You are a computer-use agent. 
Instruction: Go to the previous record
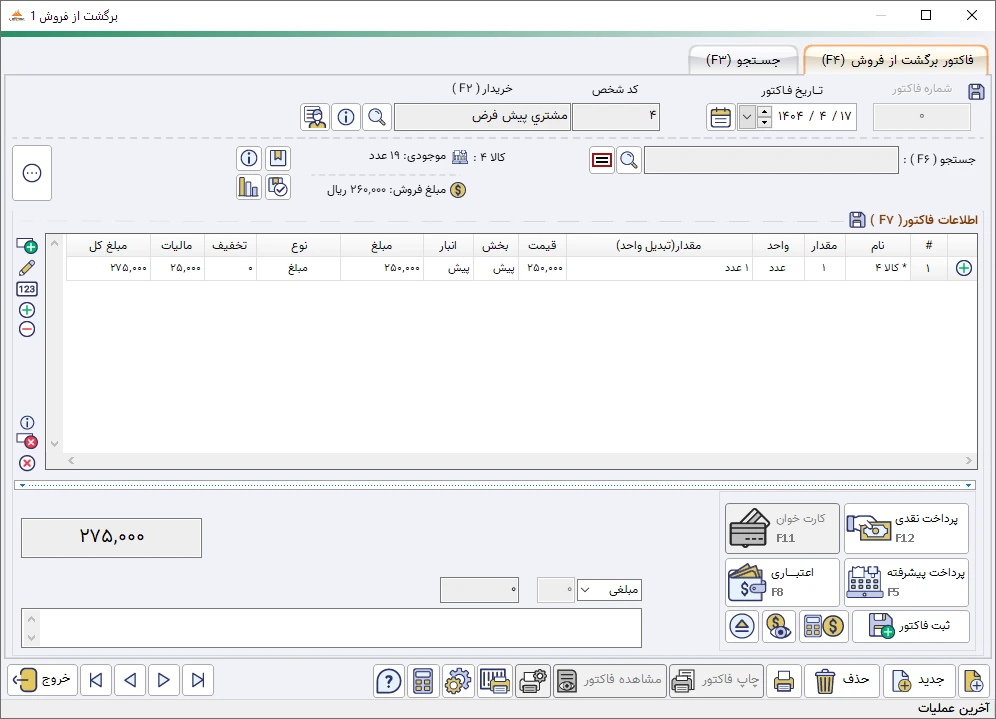(x=130, y=680)
